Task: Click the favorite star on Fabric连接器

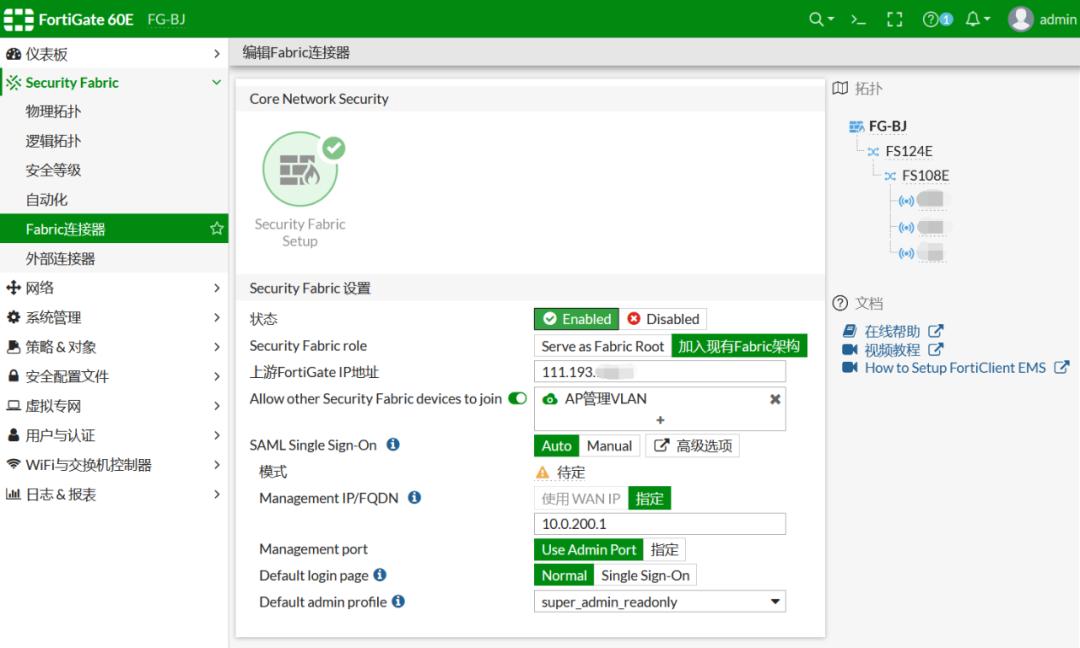Action: click(216, 229)
